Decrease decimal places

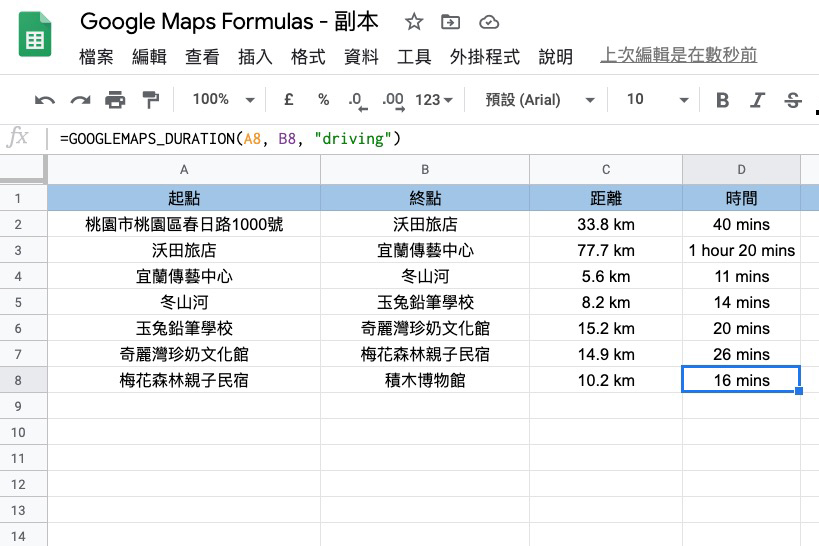pyautogui.click(x=358, y=100)
